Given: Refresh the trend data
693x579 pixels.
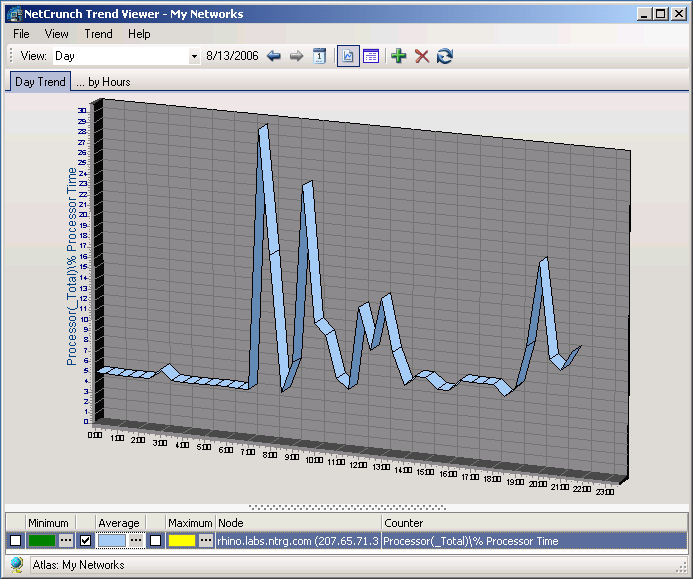Looking at the screenshot, I should click(x=445, y=56).
